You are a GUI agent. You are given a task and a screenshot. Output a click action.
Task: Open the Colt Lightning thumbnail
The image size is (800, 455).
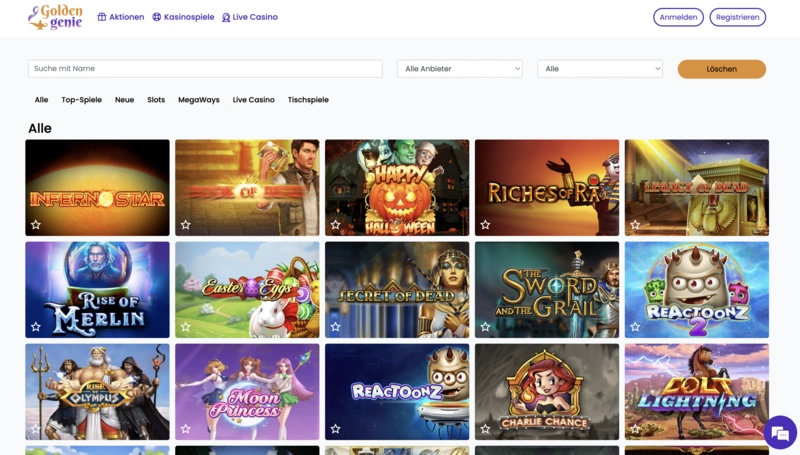point(697,392)
